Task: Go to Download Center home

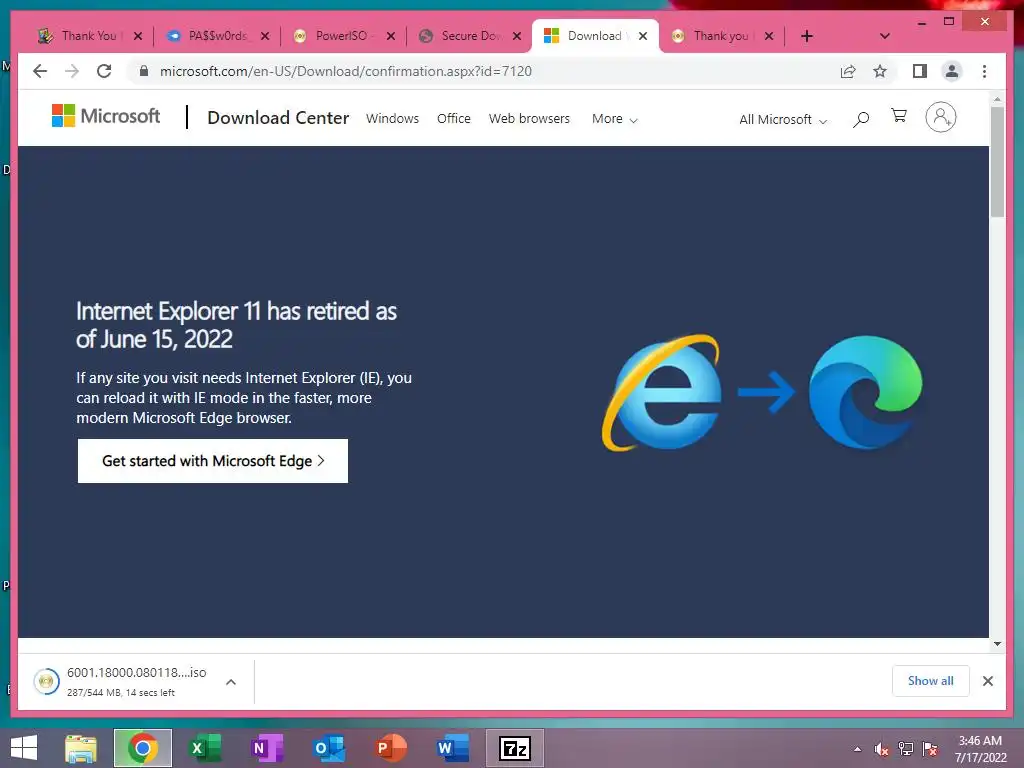Action: [x=278, y=118]
